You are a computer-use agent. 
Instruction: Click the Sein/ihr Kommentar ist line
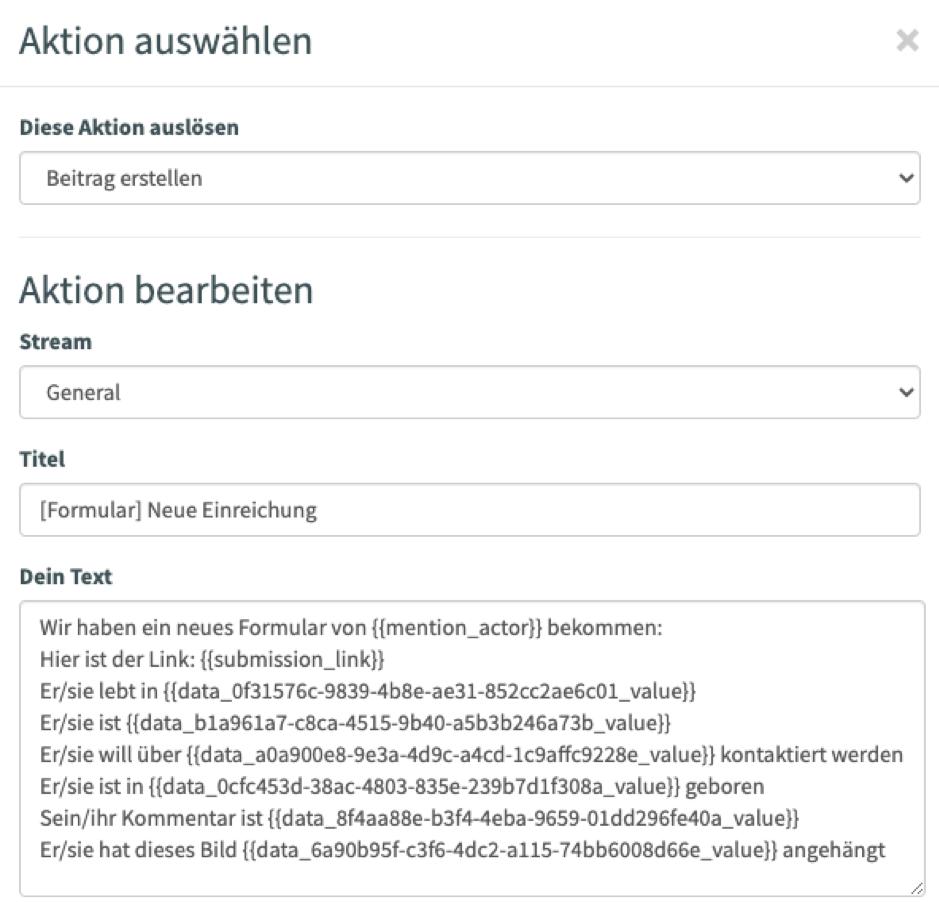coord(419,818)
